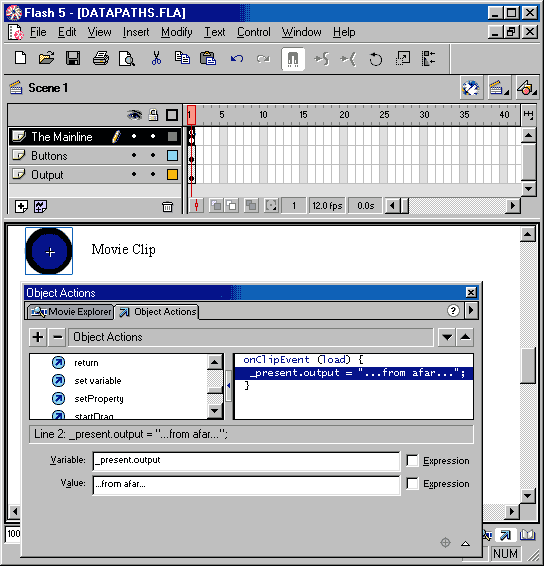Cut selection with the scissors icon

[x=156, y=58]
